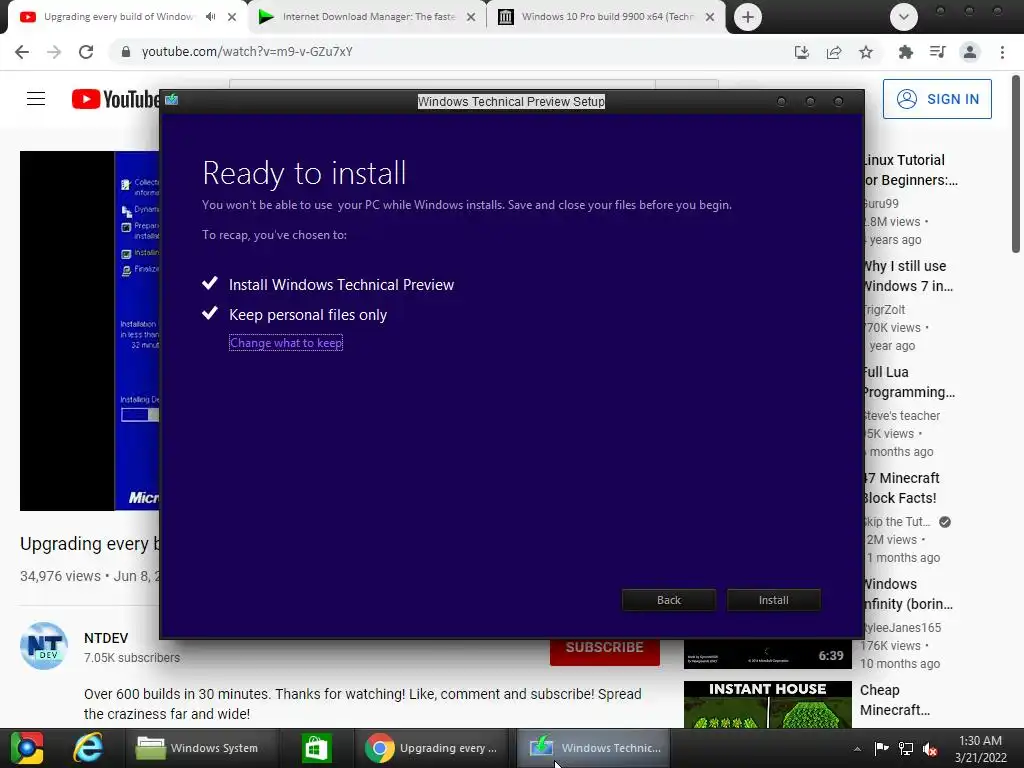Click the 6:39 duration video thumbnail
1024x768 pixels.
pyautogui.click(x=767, y=654)
